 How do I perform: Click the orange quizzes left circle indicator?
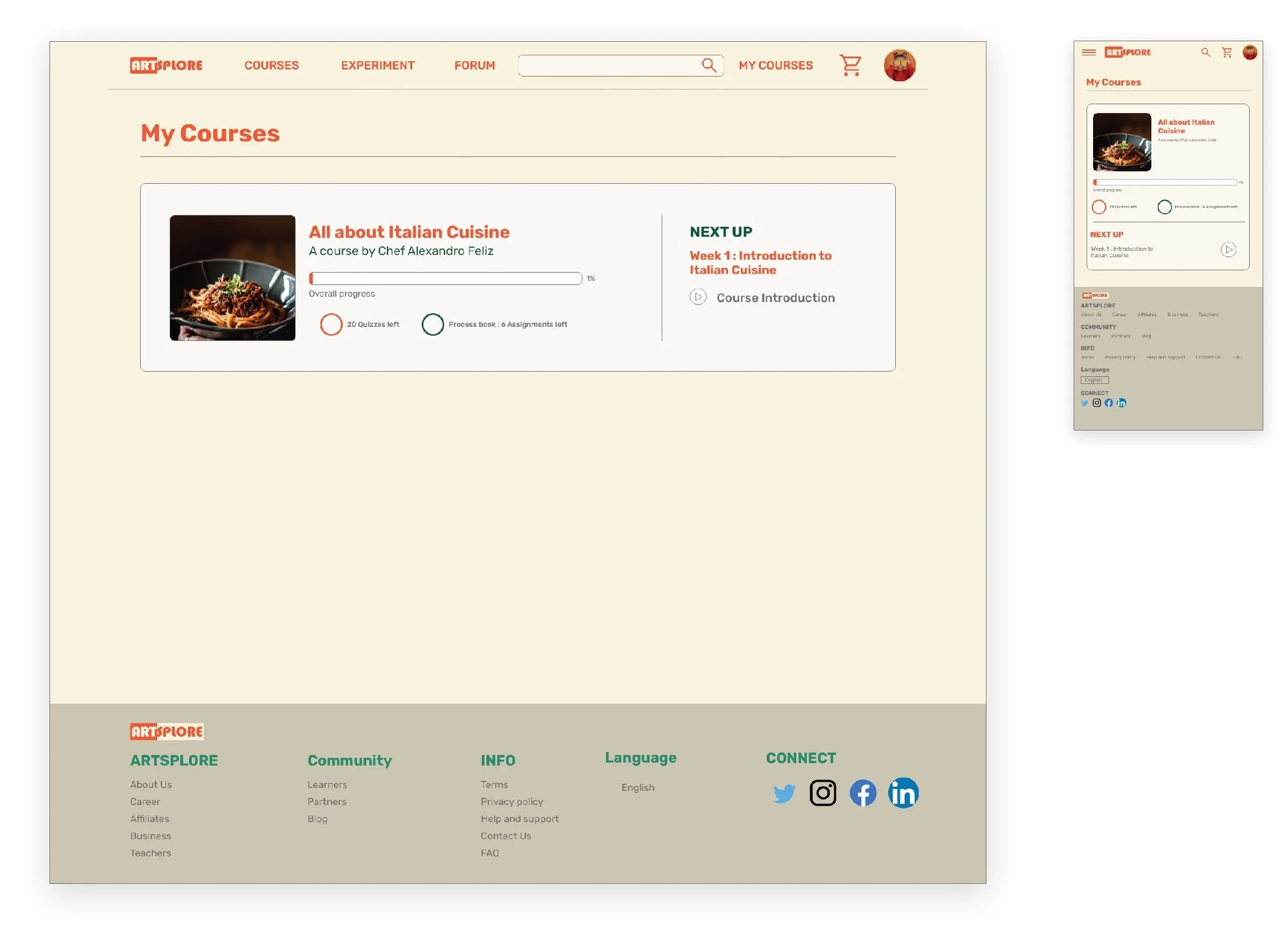click(331, 324)
